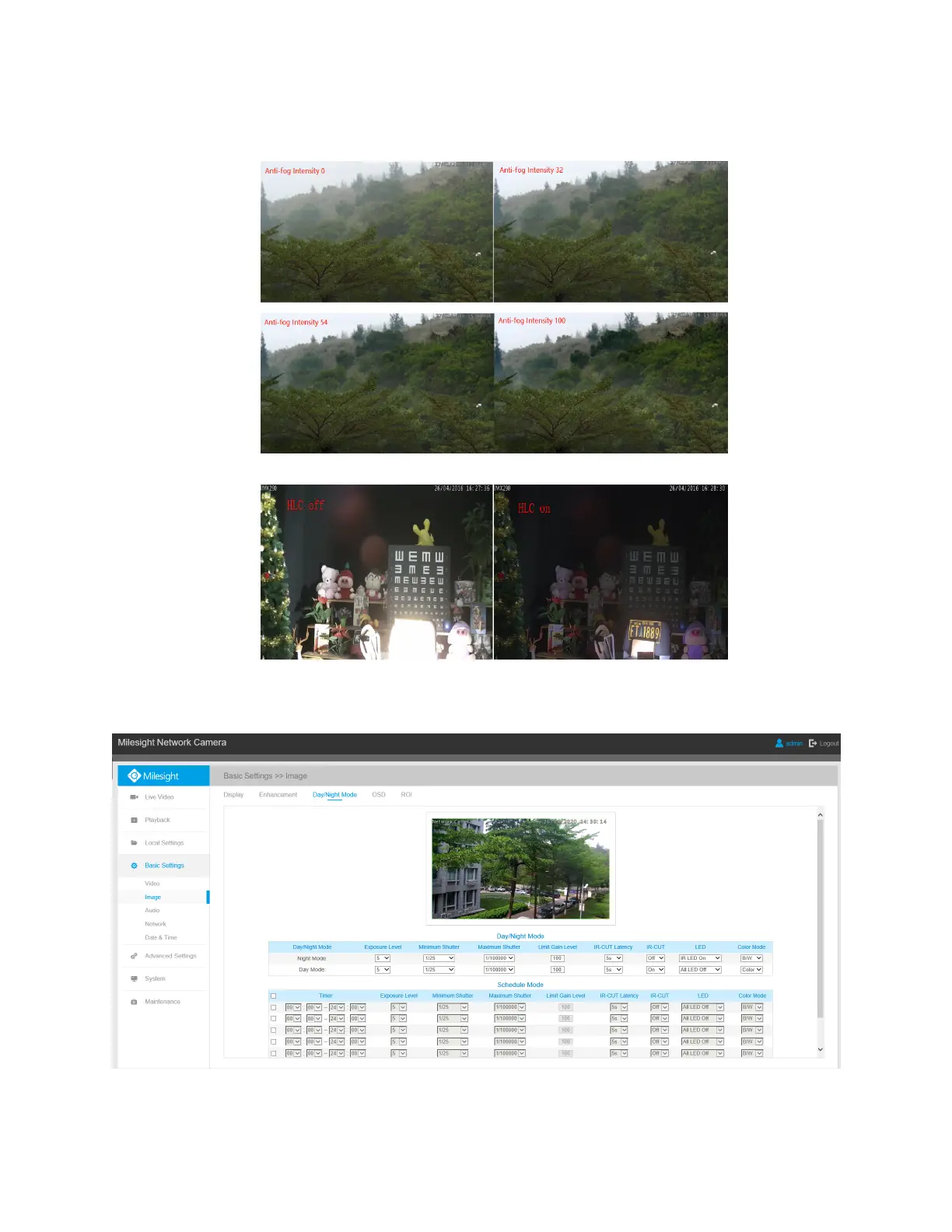Click the System monitor icon
952x1232 pixels.
[x=134, y=979]
